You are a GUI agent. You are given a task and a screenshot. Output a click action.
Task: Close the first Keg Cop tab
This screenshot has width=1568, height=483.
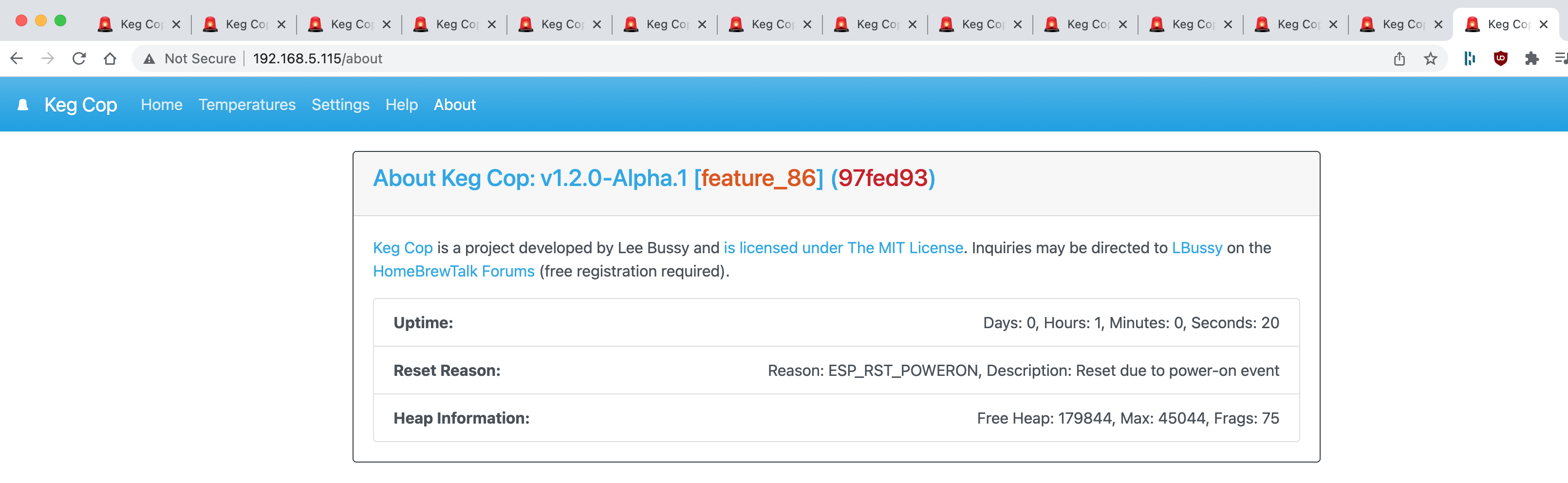(176, 24)
